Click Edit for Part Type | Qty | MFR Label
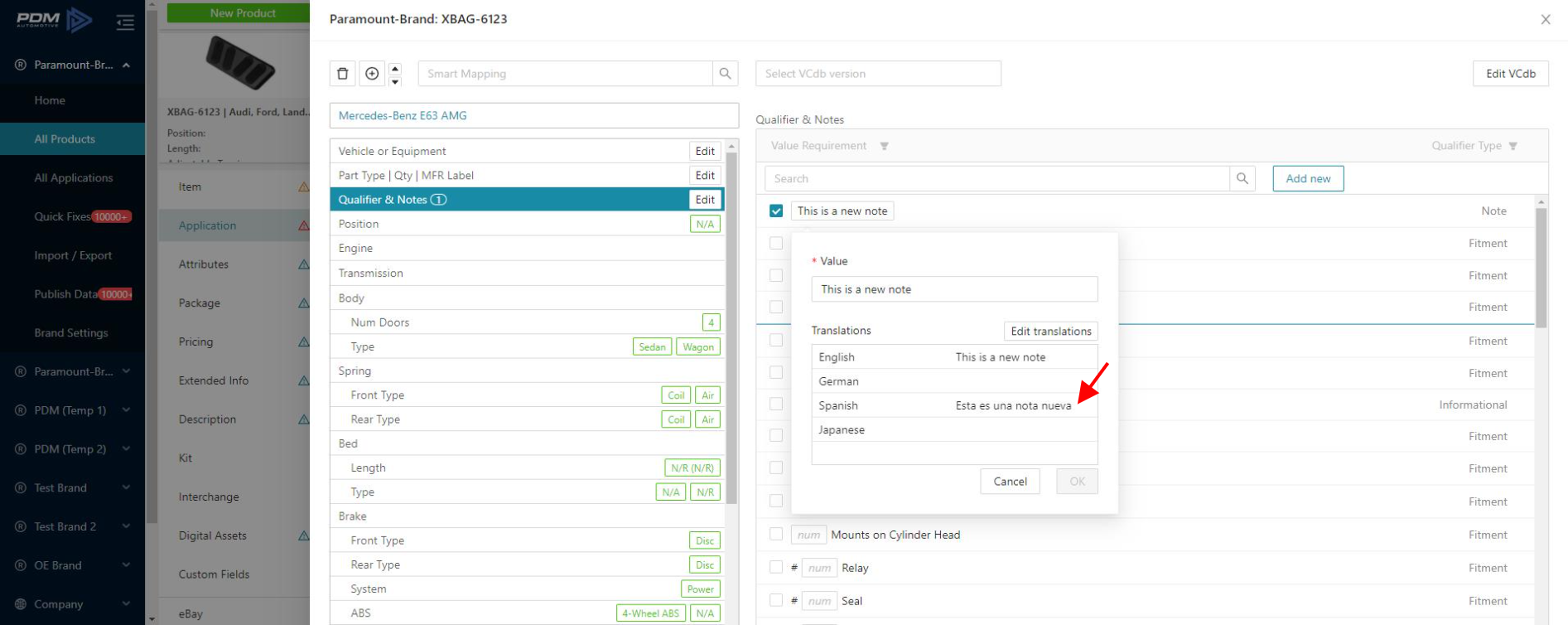This screenshot has height=625, width=1568. tap(705, 176)
